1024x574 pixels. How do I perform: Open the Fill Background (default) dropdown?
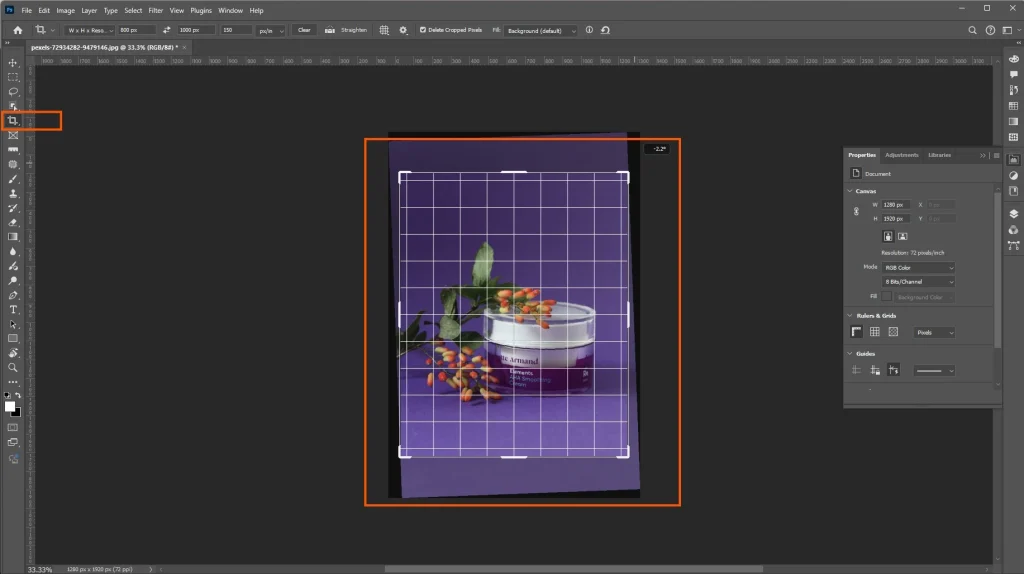point(540,31)
